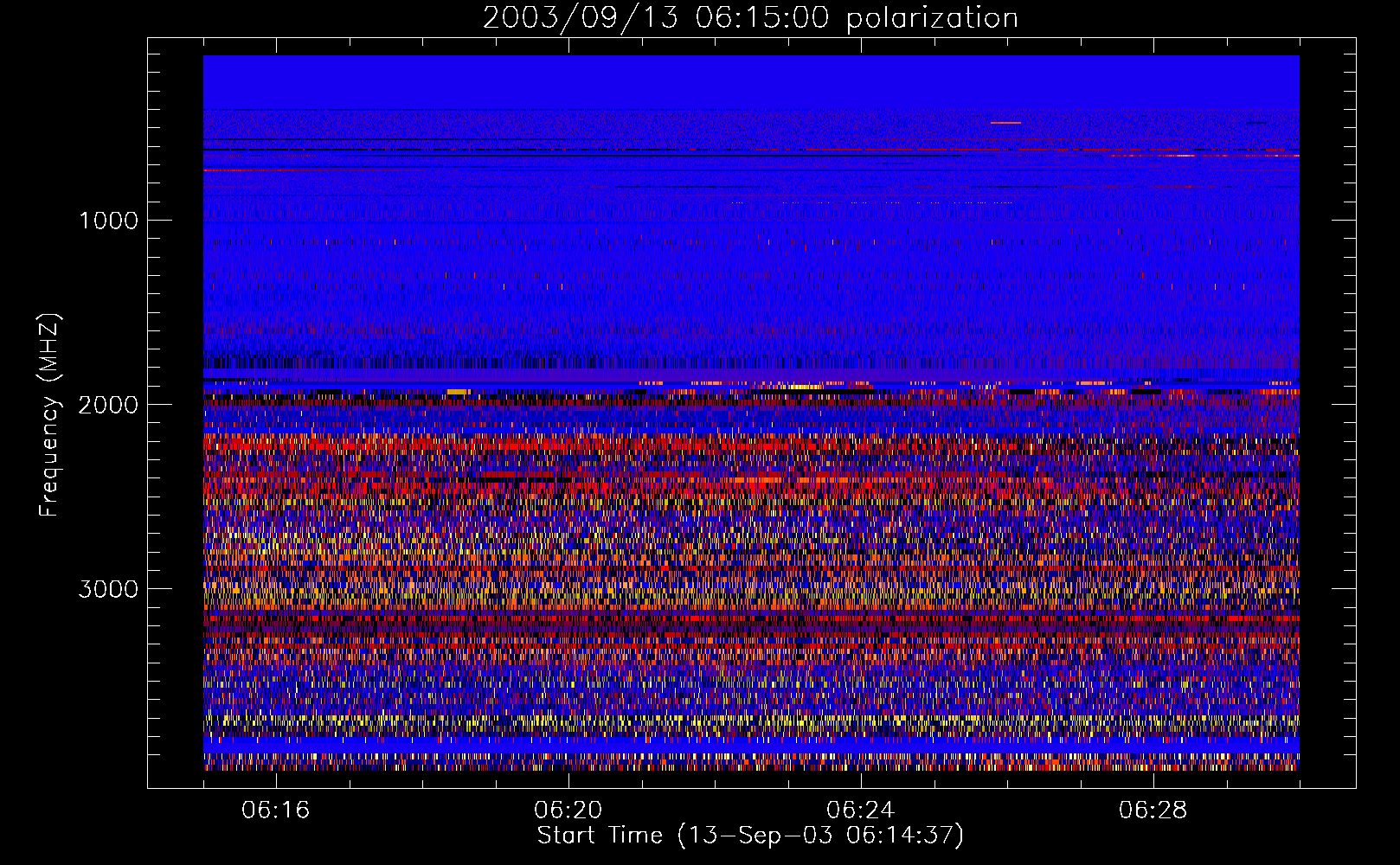Click the 06:20 time tick label
The height and width of the screenshot is (865, 1400).
pos(568,811)
